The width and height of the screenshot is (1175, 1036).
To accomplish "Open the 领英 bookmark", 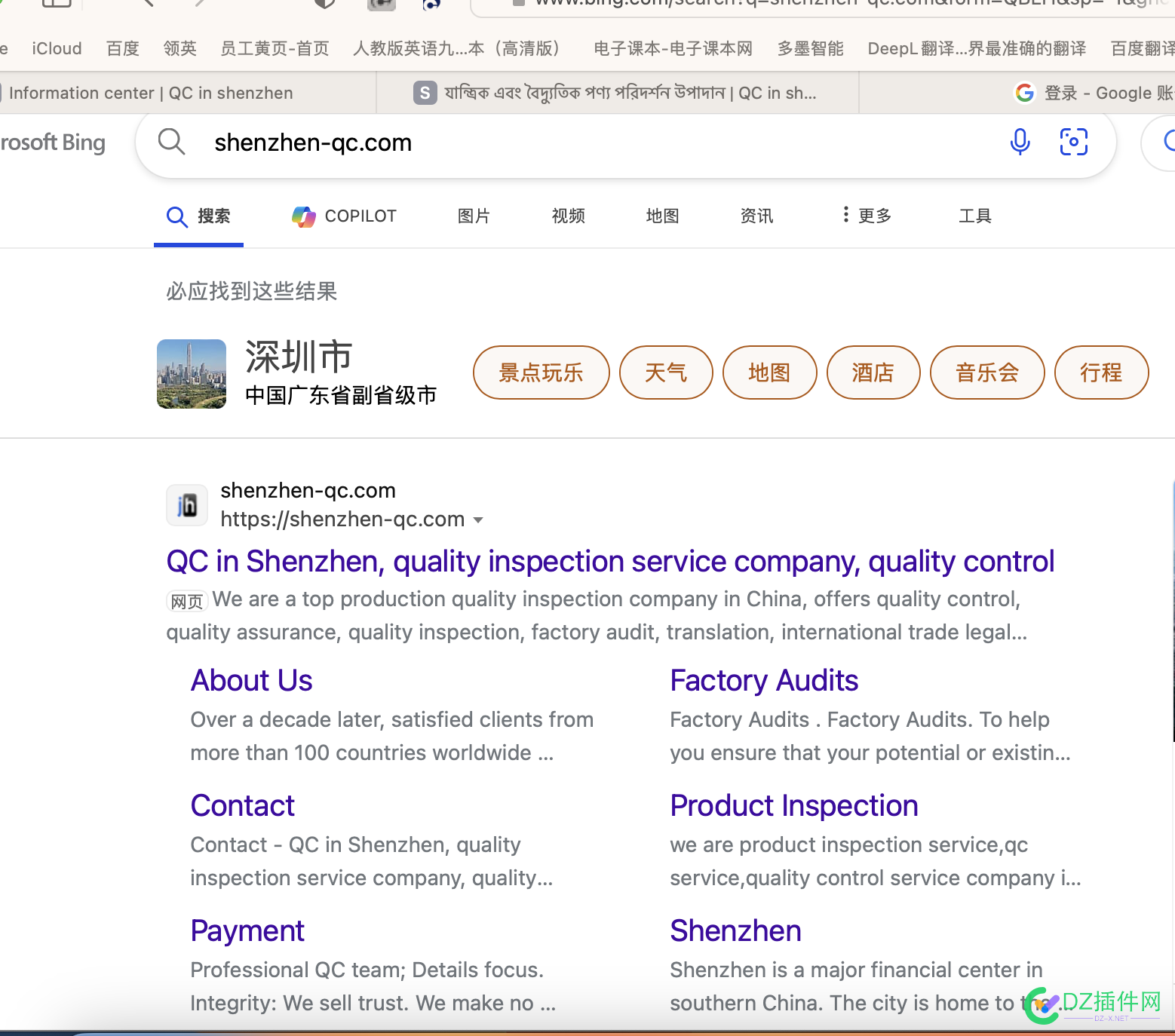I will click(180, 49).
